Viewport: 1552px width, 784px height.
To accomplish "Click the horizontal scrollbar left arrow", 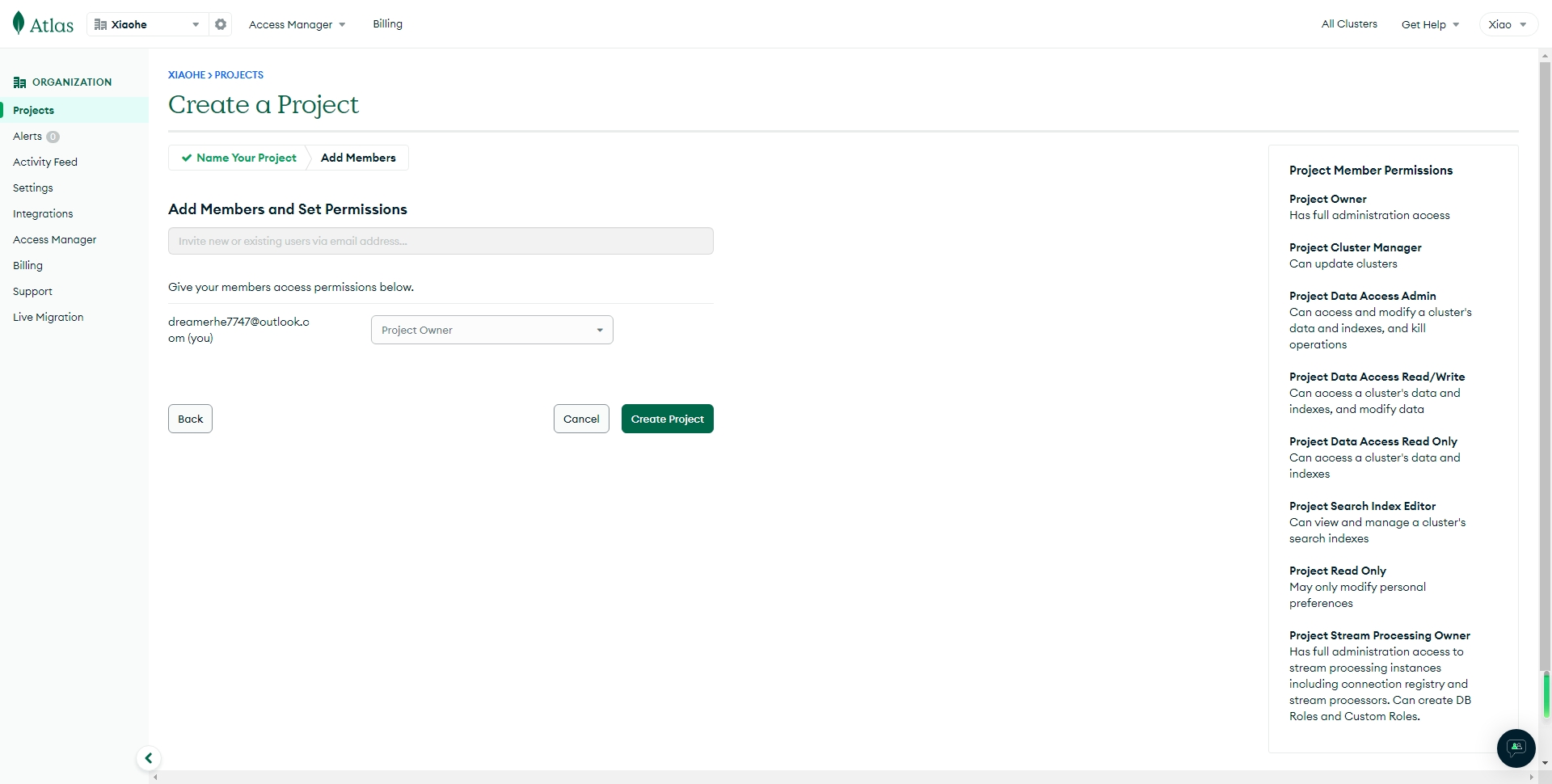I will tap(155, 778).
